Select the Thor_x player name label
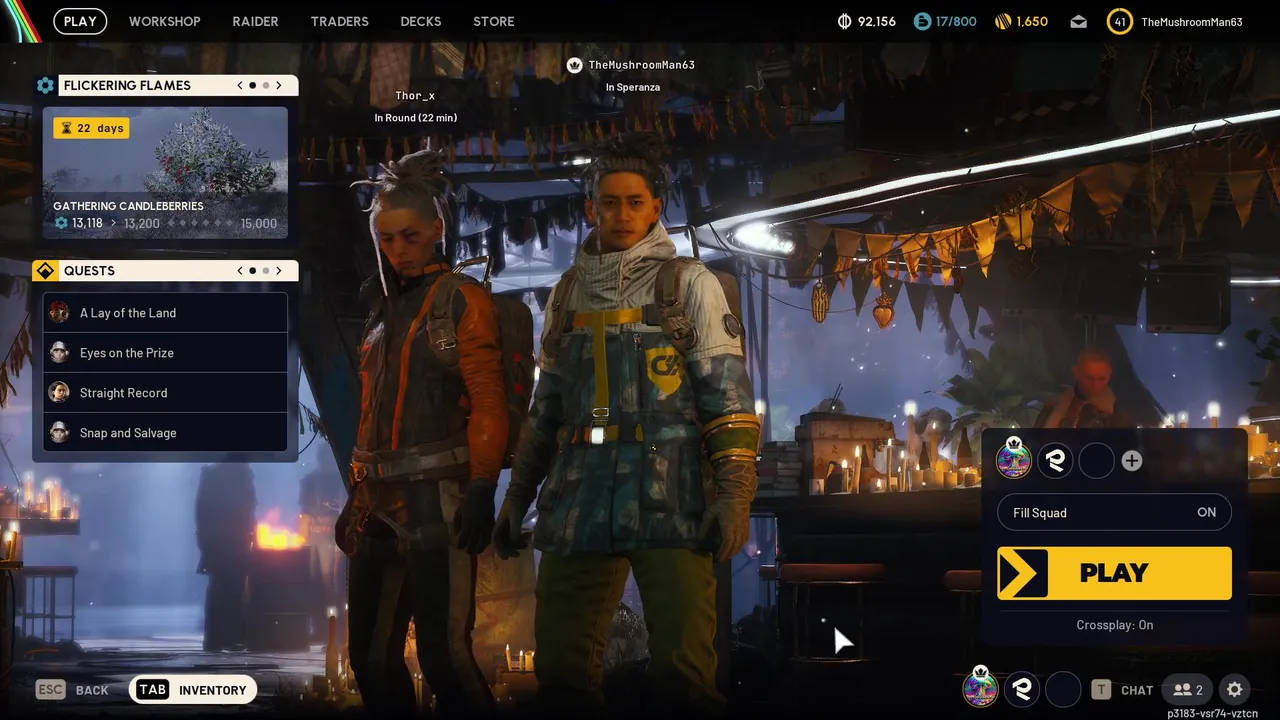The width and height of the screenshot is (1280, 720). [415, 96]
